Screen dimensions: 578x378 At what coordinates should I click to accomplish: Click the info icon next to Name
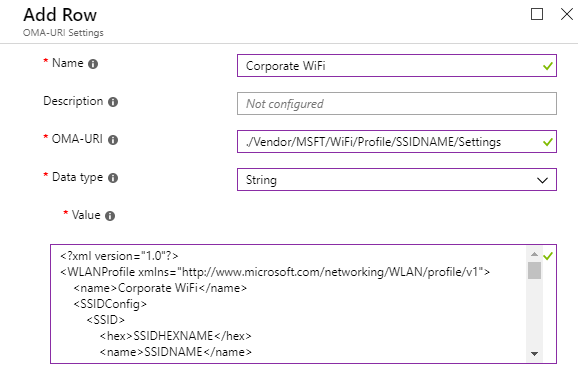pos(93,64)
